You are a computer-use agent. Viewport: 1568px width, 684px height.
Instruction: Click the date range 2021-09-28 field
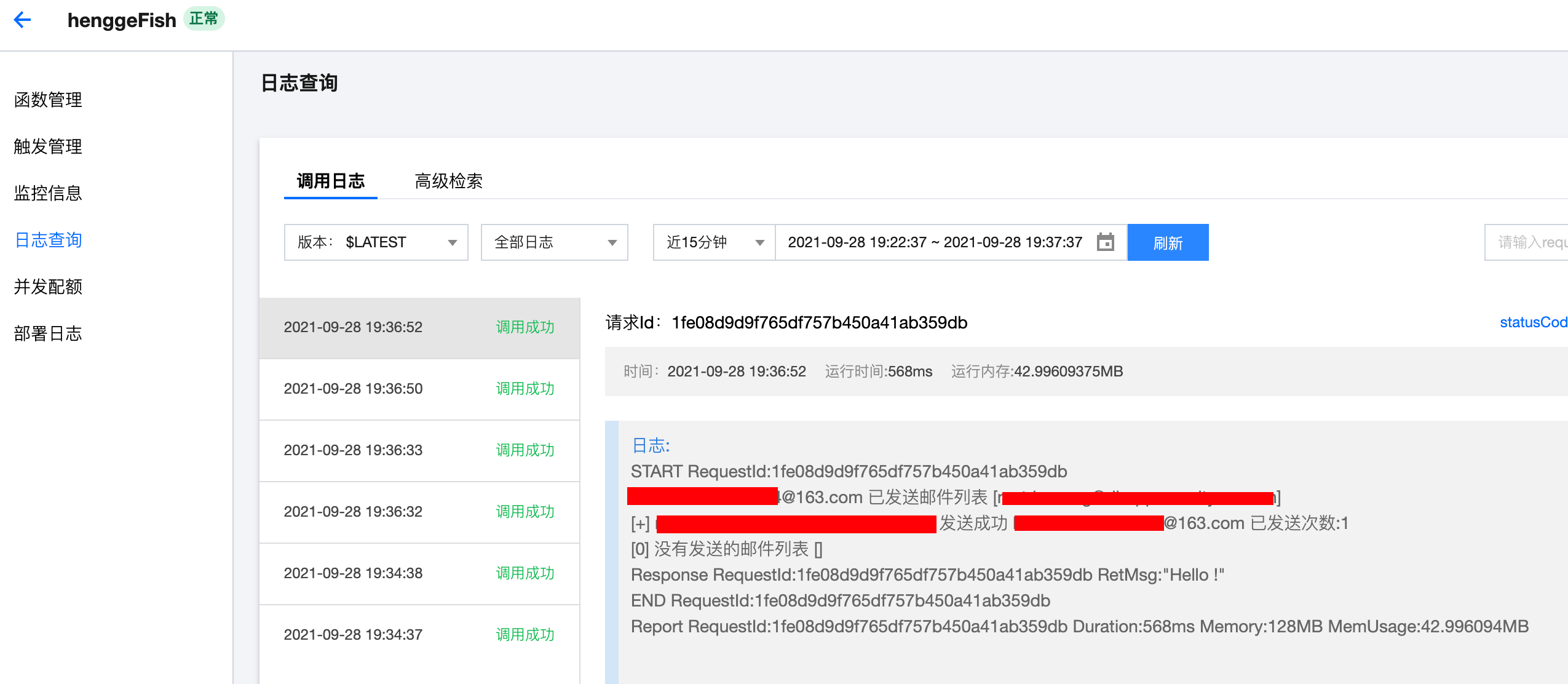click(x=934, y=242)
